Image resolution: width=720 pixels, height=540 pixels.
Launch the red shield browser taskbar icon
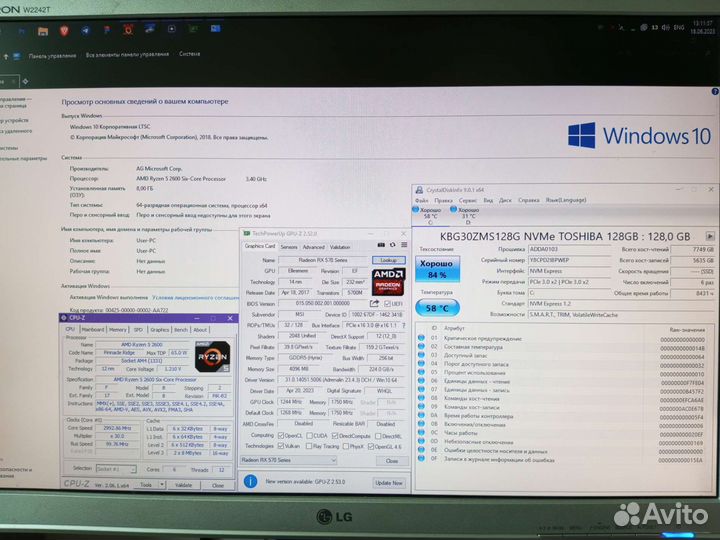click(64, 31)
